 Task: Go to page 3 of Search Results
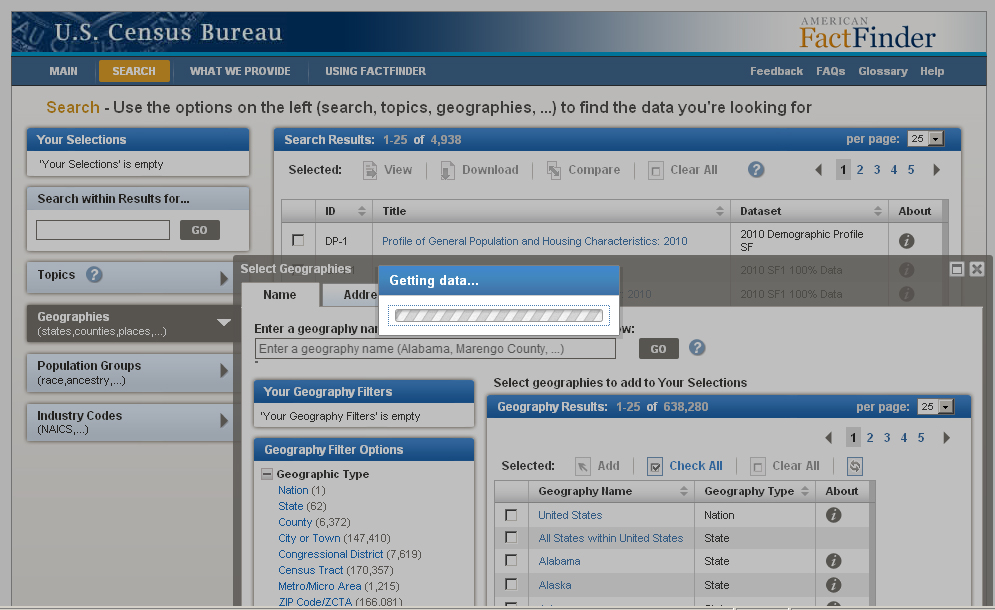click(x=877, y=169)
